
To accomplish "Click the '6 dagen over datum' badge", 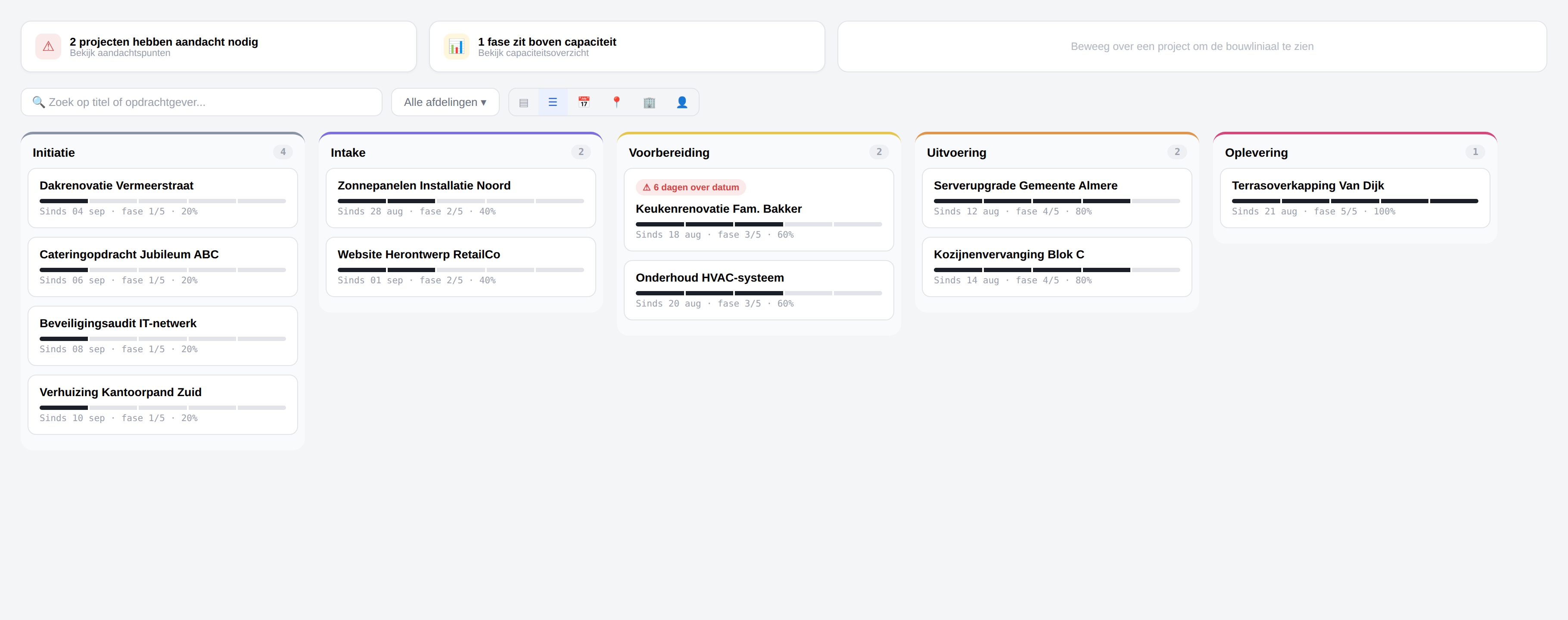I will click(691, 187).
